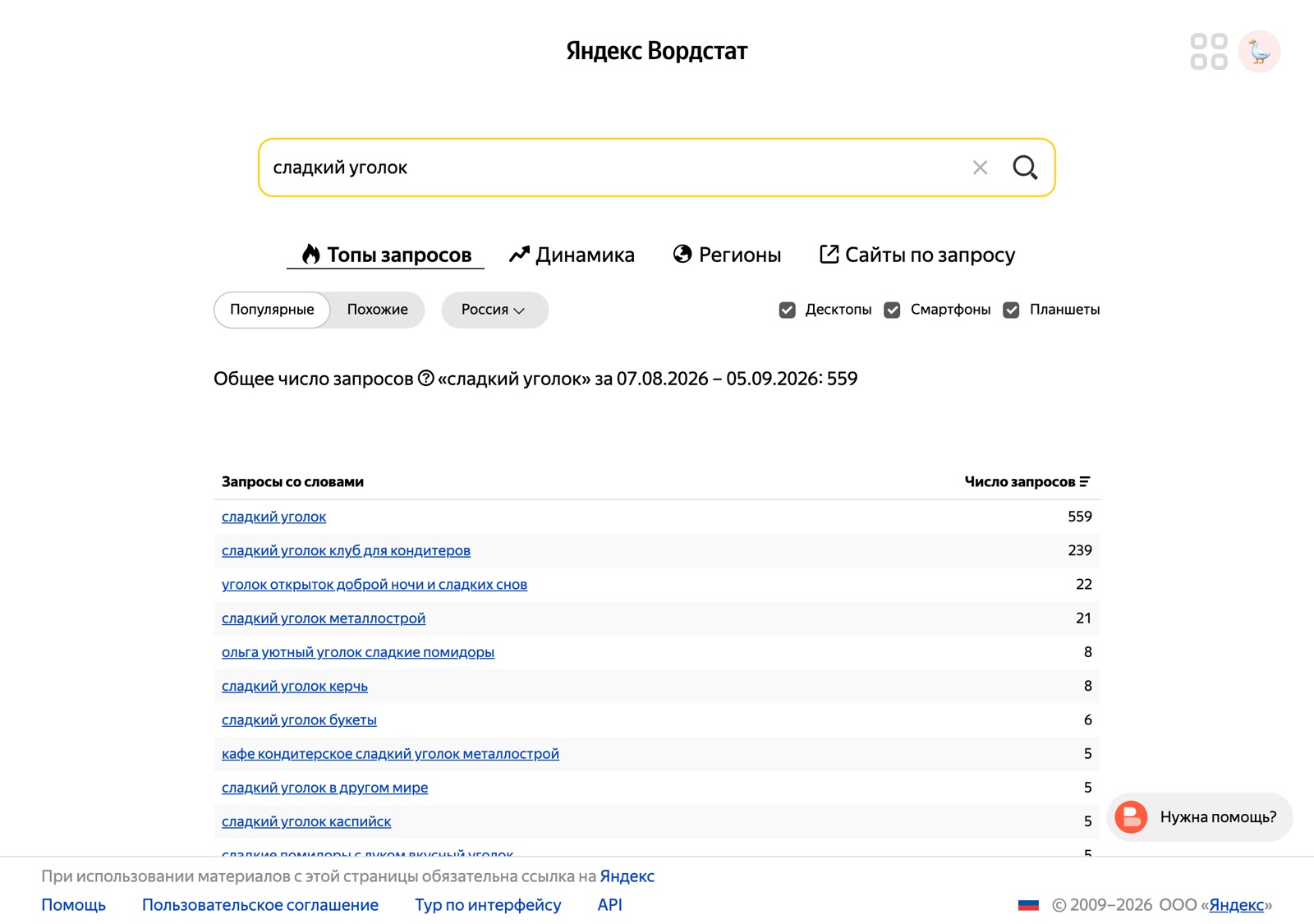Select the Популярные toggle option

(x=272, y=310)
